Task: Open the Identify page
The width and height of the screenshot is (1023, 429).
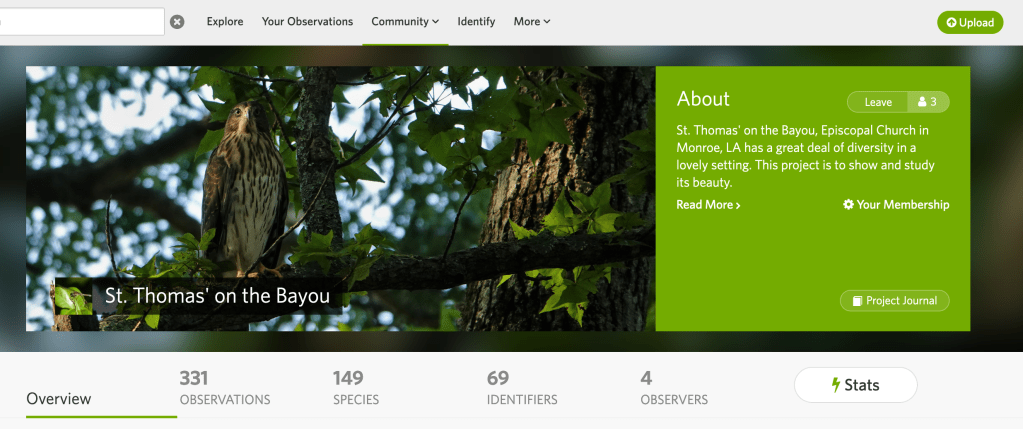Action: point(476,22)
